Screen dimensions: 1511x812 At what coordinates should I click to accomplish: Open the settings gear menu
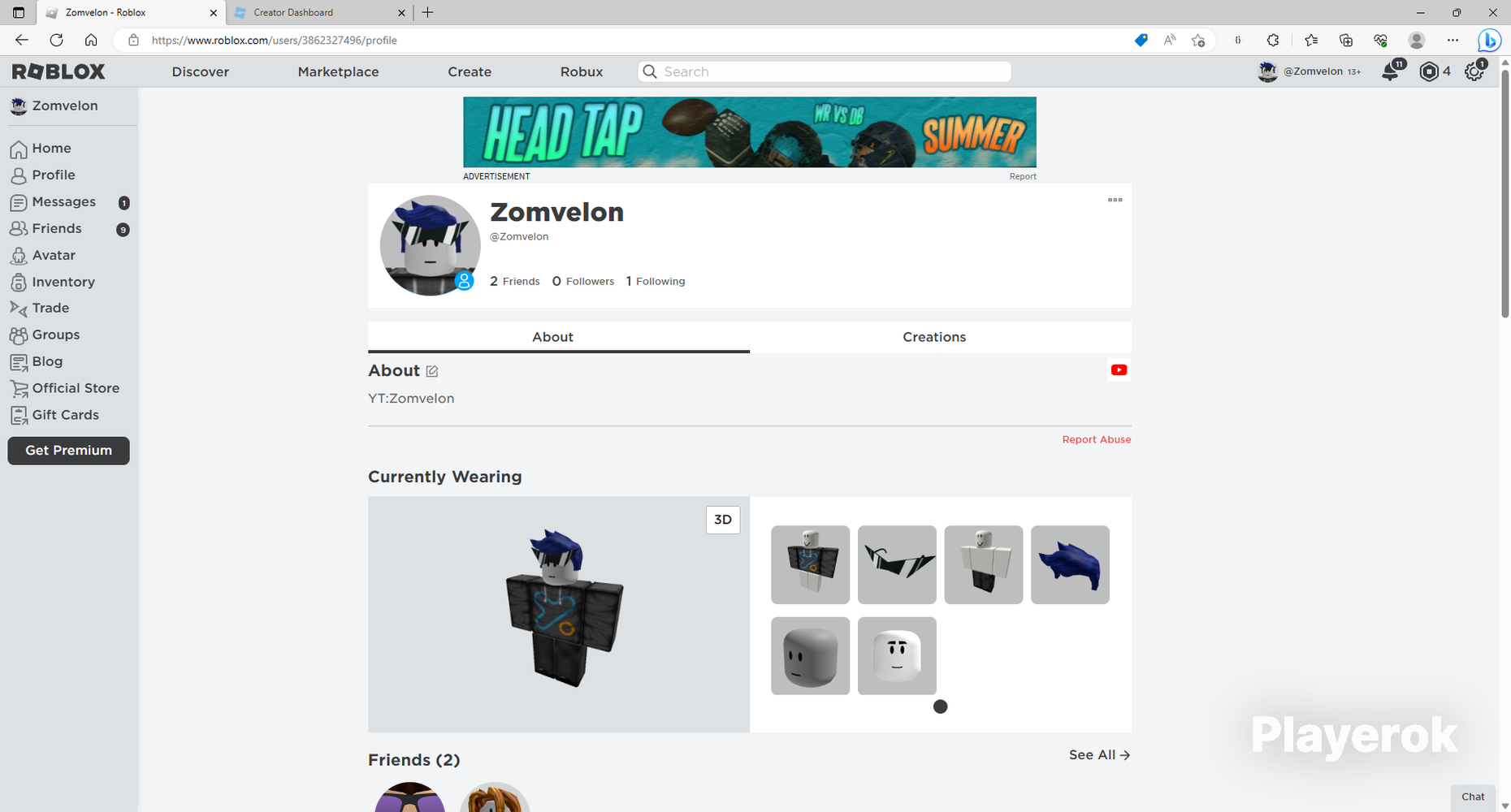[x=1474, y=71]
